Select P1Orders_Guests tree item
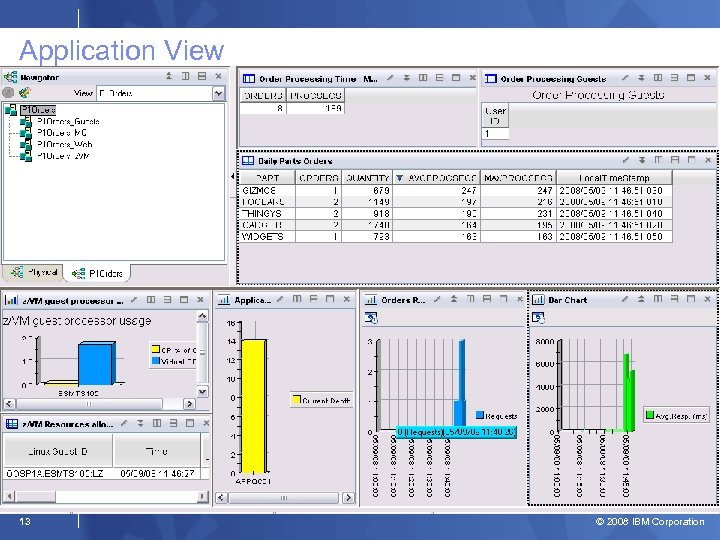This screenshot has height=540, width=720. (x=68, y=121)
